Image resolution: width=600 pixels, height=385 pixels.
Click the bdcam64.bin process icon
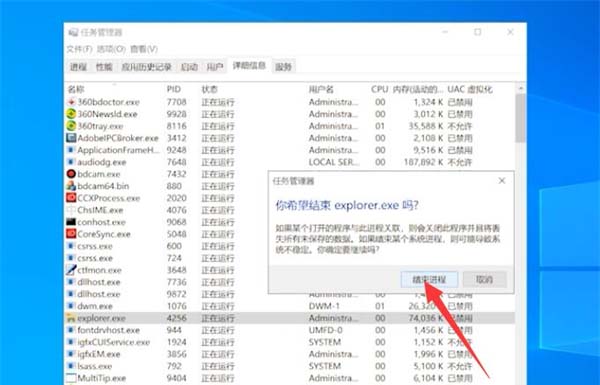tap(71, 186)
